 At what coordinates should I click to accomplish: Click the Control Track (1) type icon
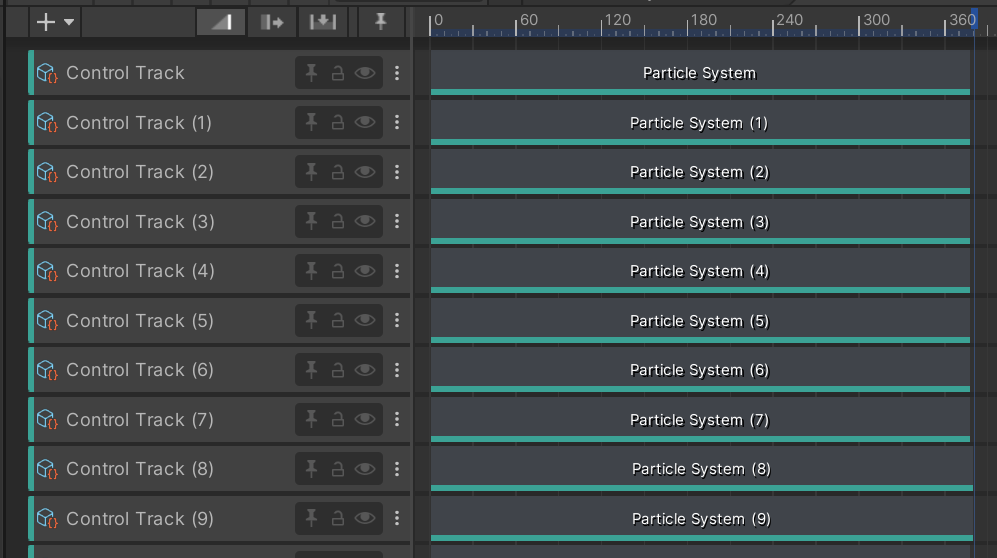pyautogui.click(x=47, y=122)
